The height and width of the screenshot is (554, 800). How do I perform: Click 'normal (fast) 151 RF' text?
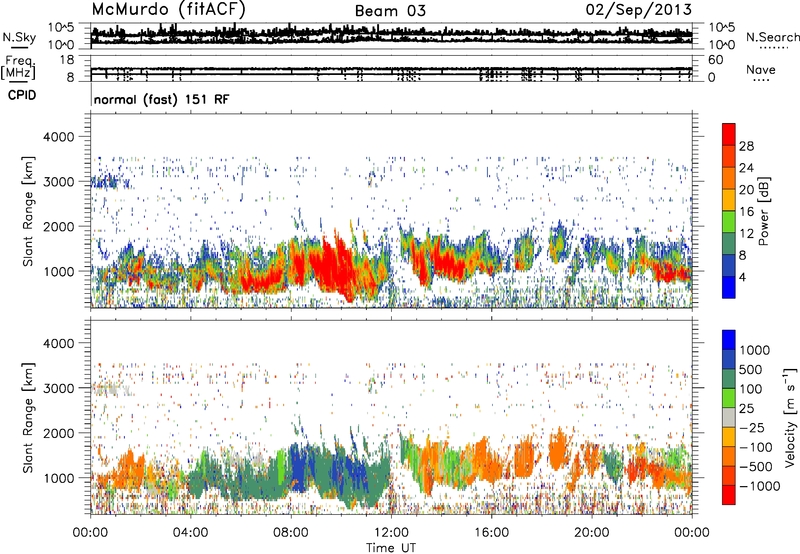(162, 99)
